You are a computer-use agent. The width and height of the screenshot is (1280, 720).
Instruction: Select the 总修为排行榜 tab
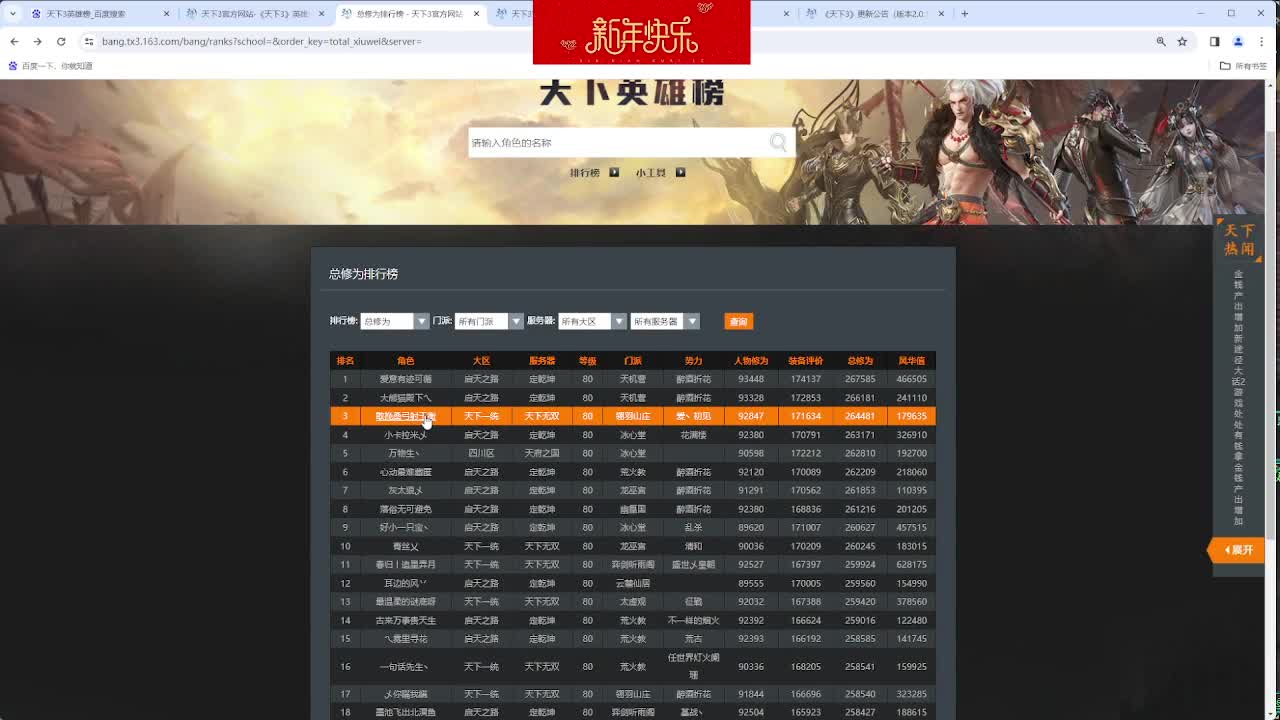pyautogui.click(x=410, y=14)
